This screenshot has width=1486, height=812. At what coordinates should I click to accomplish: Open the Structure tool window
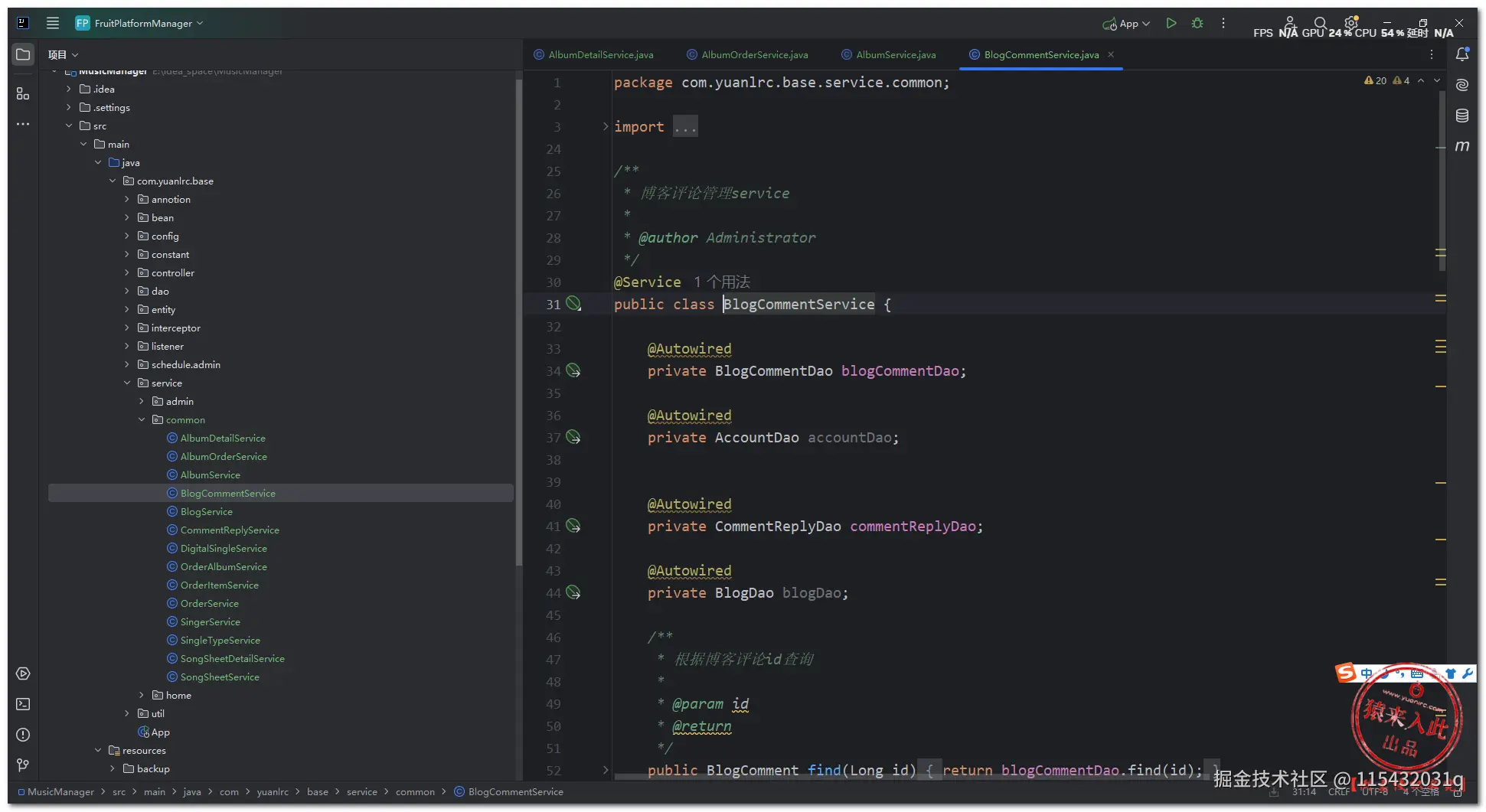(x=23, y=93)
